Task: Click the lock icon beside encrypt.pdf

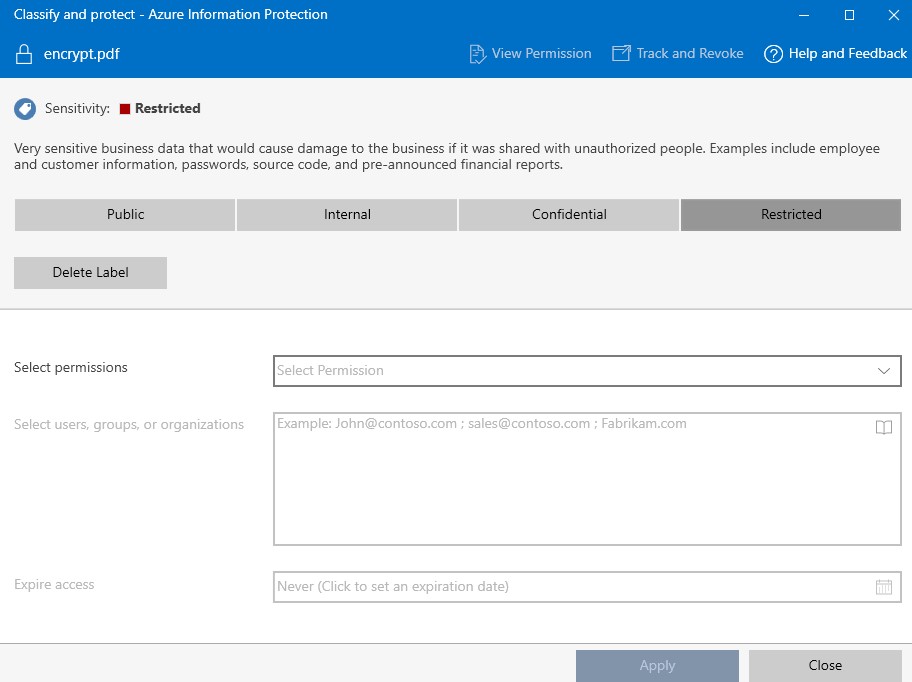Action: pos(24,54)
